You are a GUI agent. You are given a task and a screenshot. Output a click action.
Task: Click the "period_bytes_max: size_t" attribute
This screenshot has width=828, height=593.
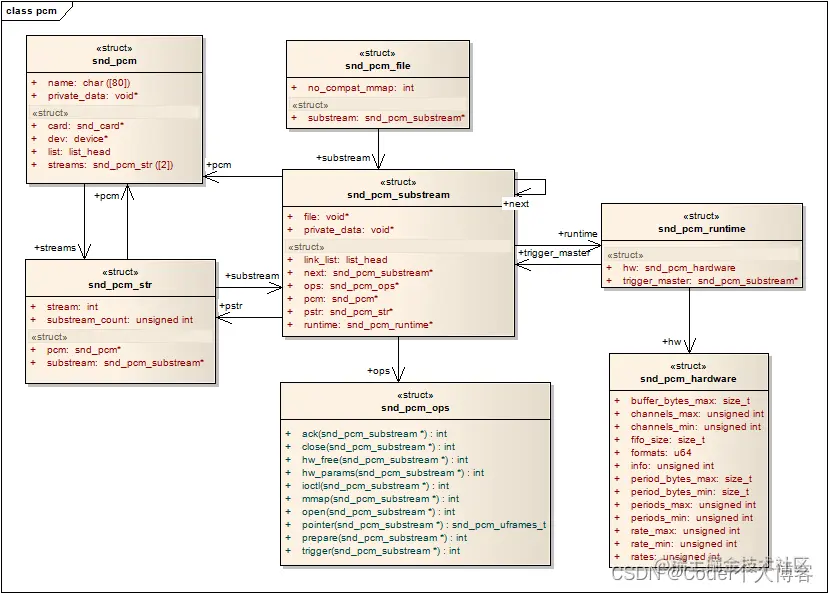(691, 479)
